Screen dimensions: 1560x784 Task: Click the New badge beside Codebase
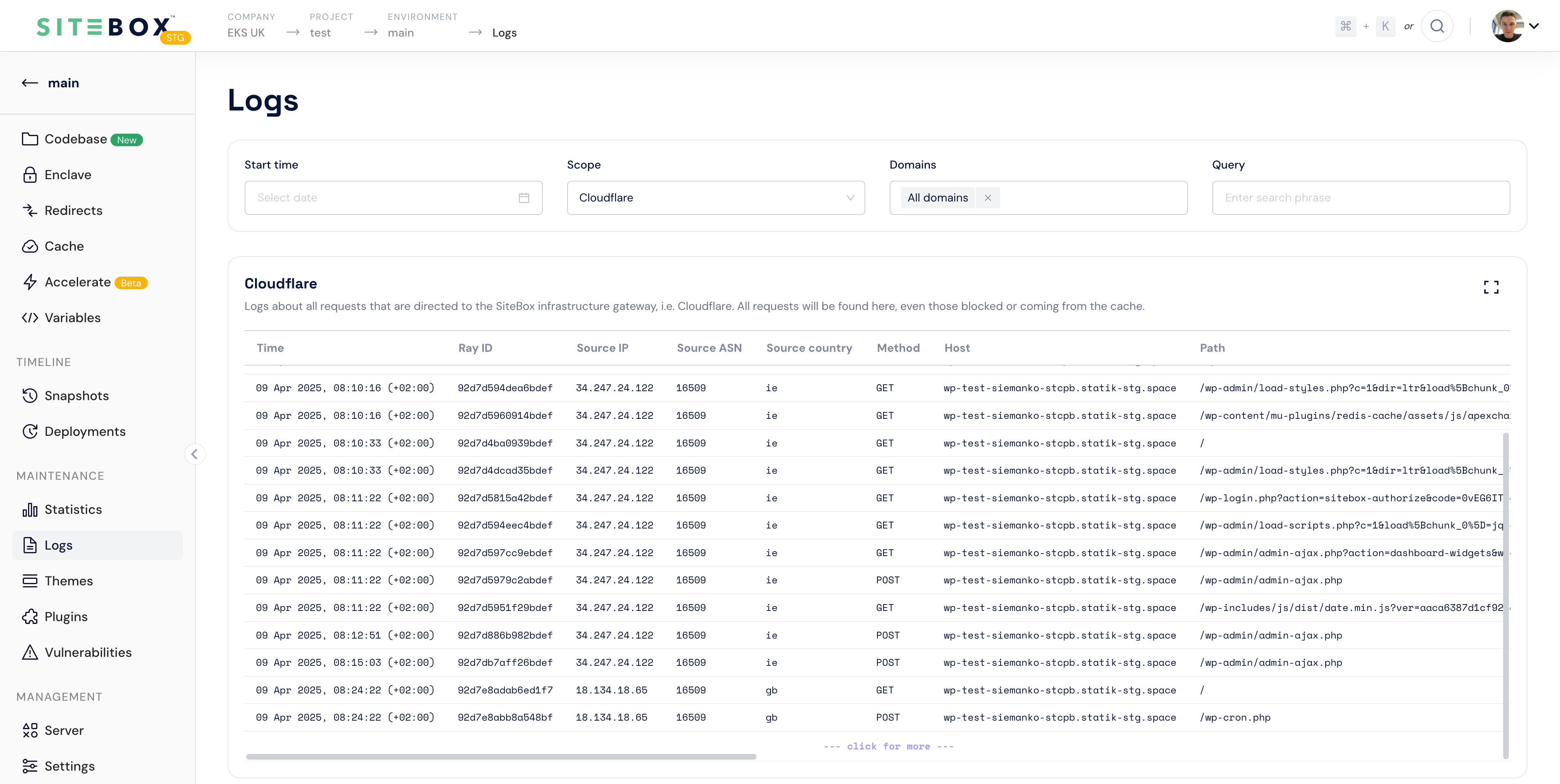(x=127, y=140)
